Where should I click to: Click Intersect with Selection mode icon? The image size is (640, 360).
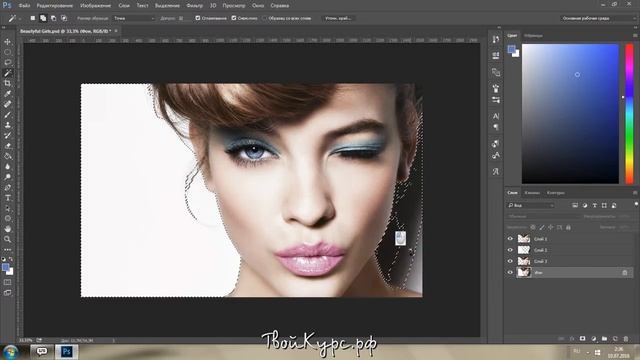tap(64, 18)
